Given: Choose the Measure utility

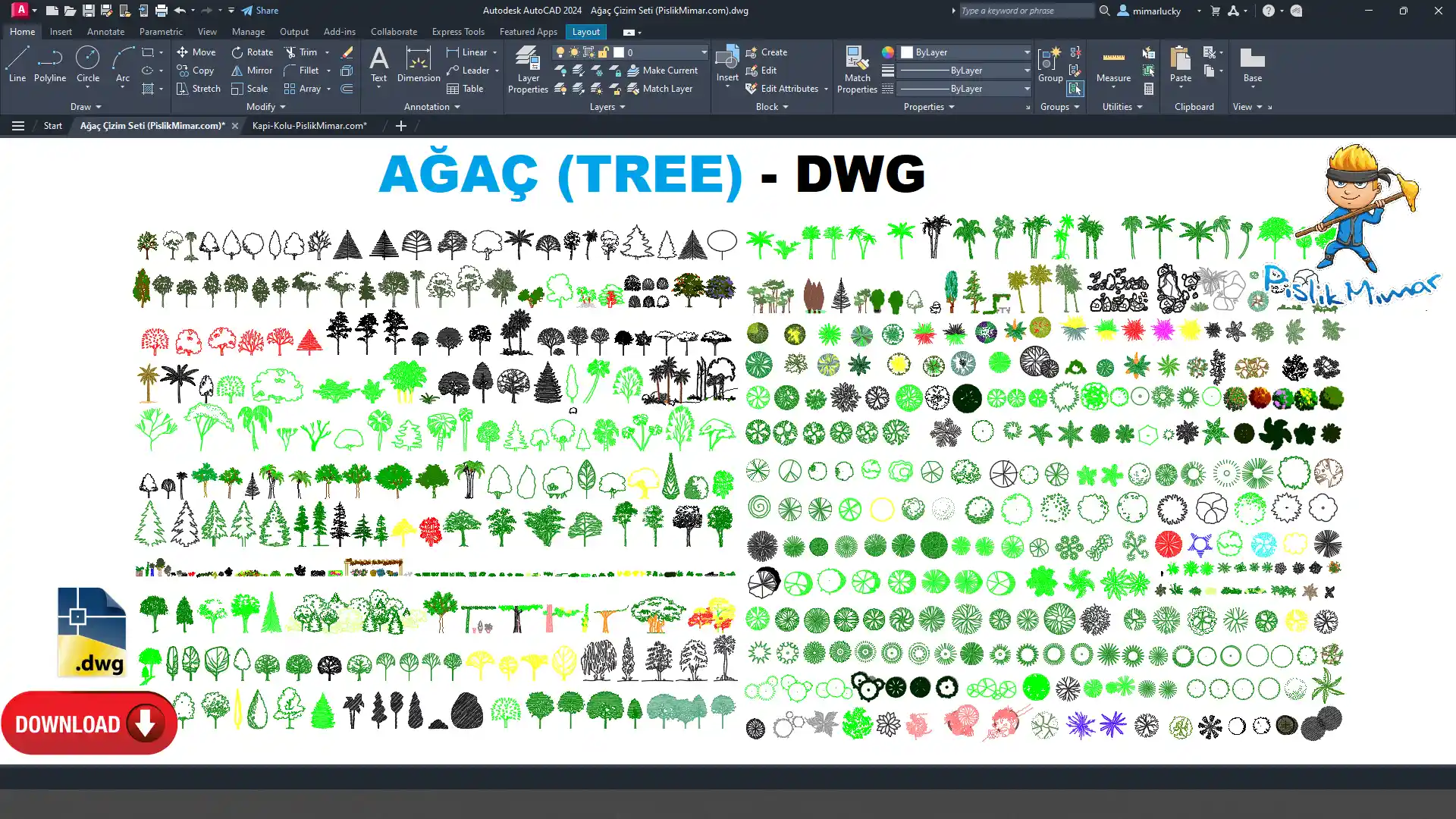Looking at the screenshot, I should pos(1113,65).
